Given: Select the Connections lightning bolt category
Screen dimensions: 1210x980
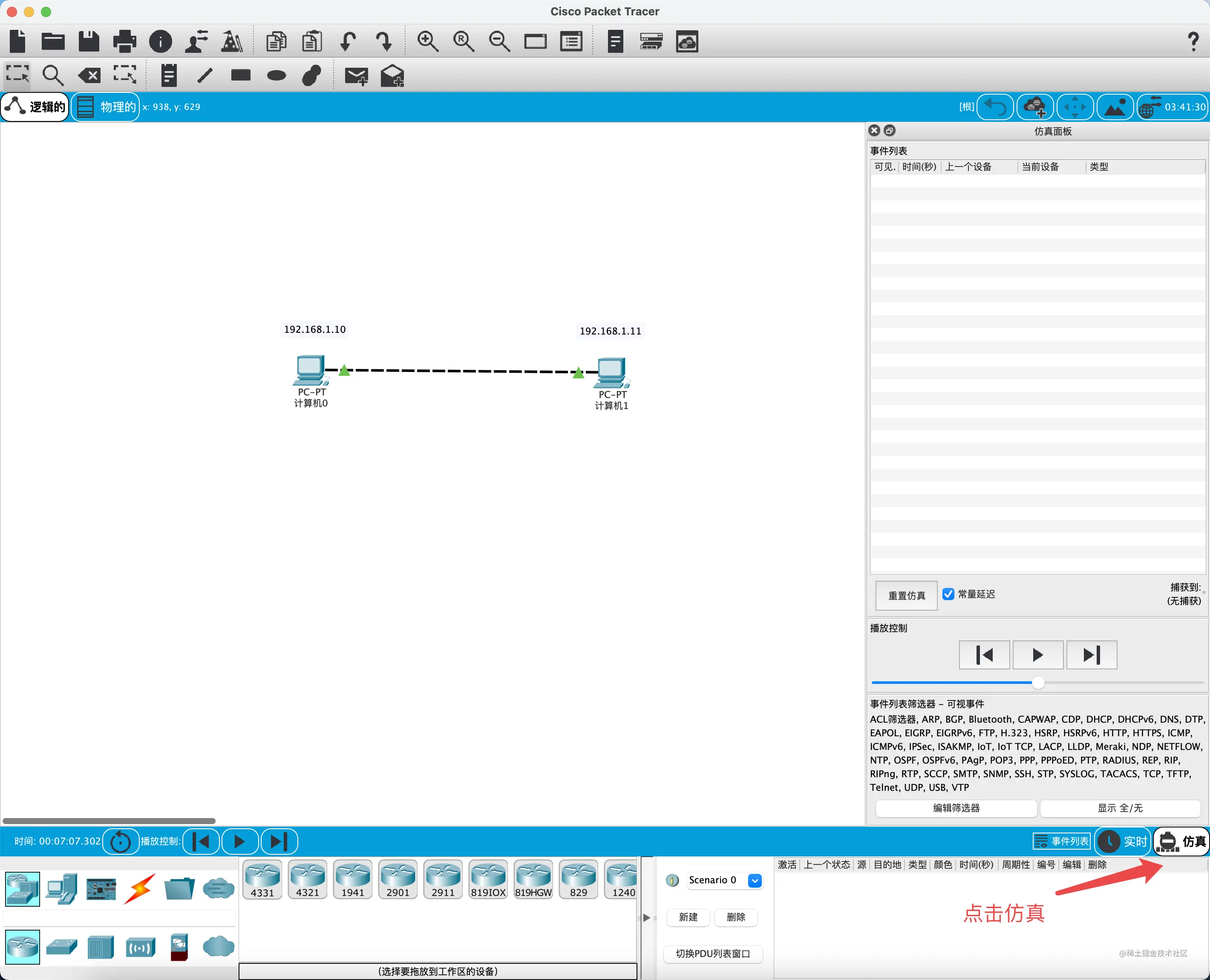Looking at the screenshot, I should coord(139,888).
